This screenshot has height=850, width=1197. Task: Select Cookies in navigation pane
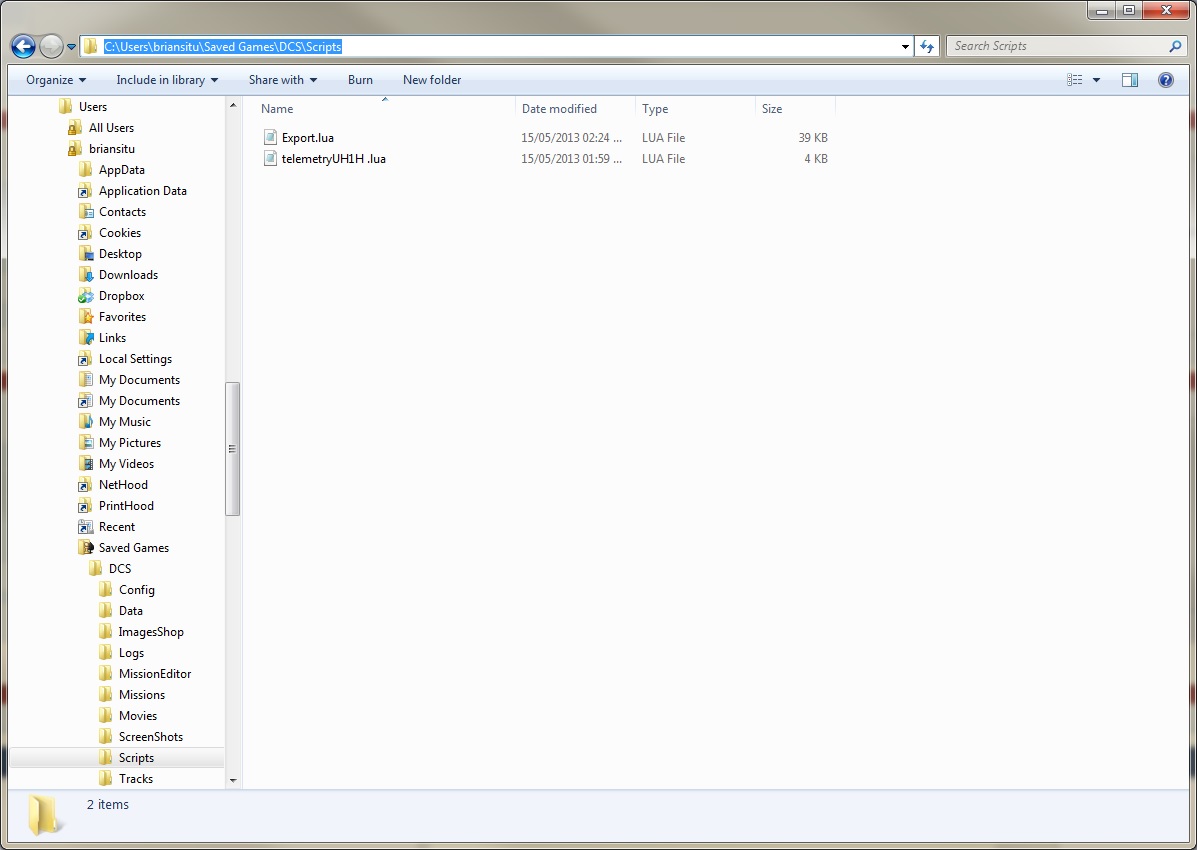coord(120,233)
